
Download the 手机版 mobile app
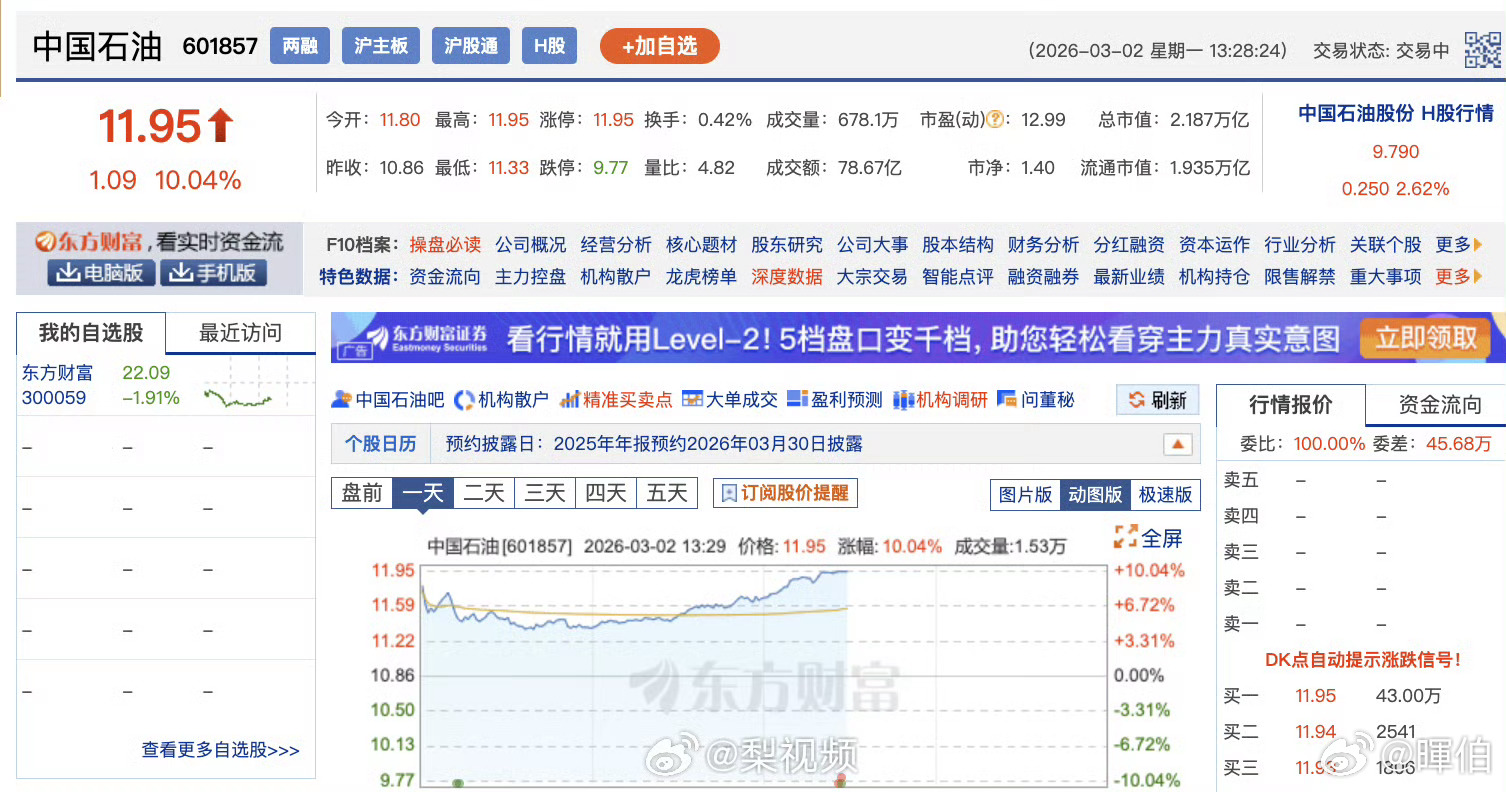[x=213, y=273]
